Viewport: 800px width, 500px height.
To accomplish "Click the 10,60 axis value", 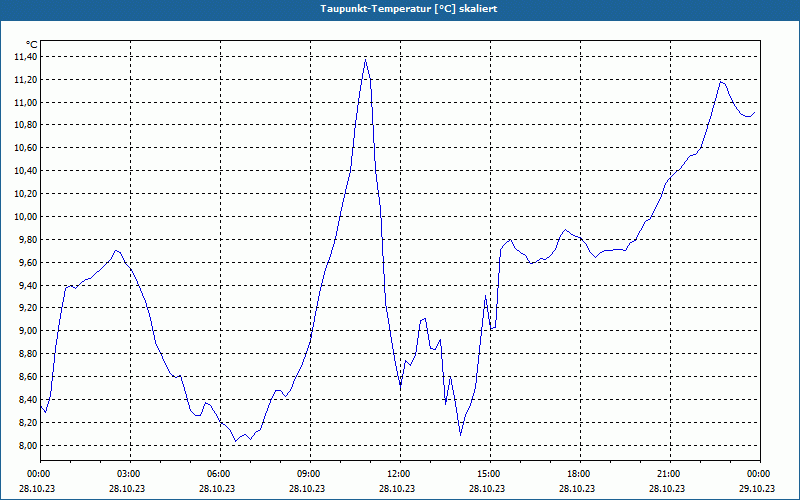I will point(26,148).
